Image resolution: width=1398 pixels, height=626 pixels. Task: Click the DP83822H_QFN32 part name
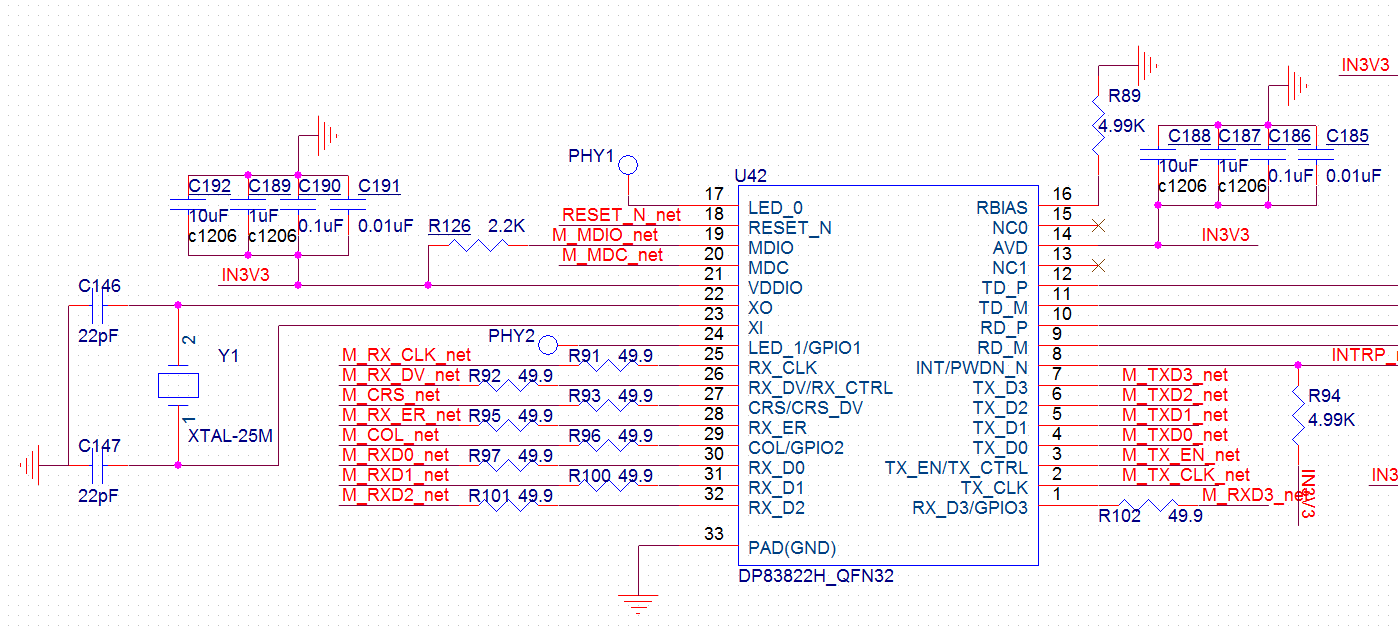[816, 576]
